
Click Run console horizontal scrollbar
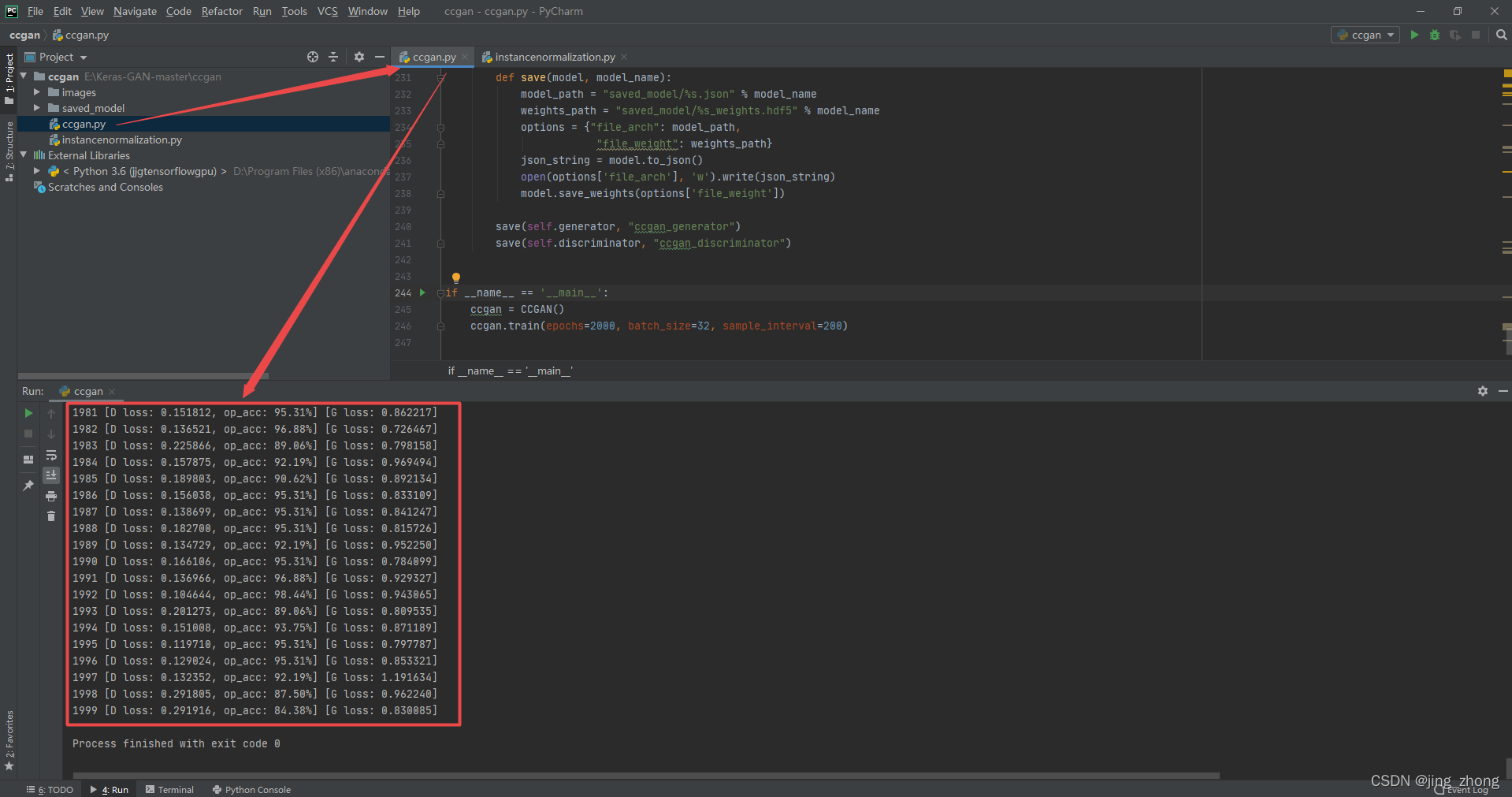645,776
